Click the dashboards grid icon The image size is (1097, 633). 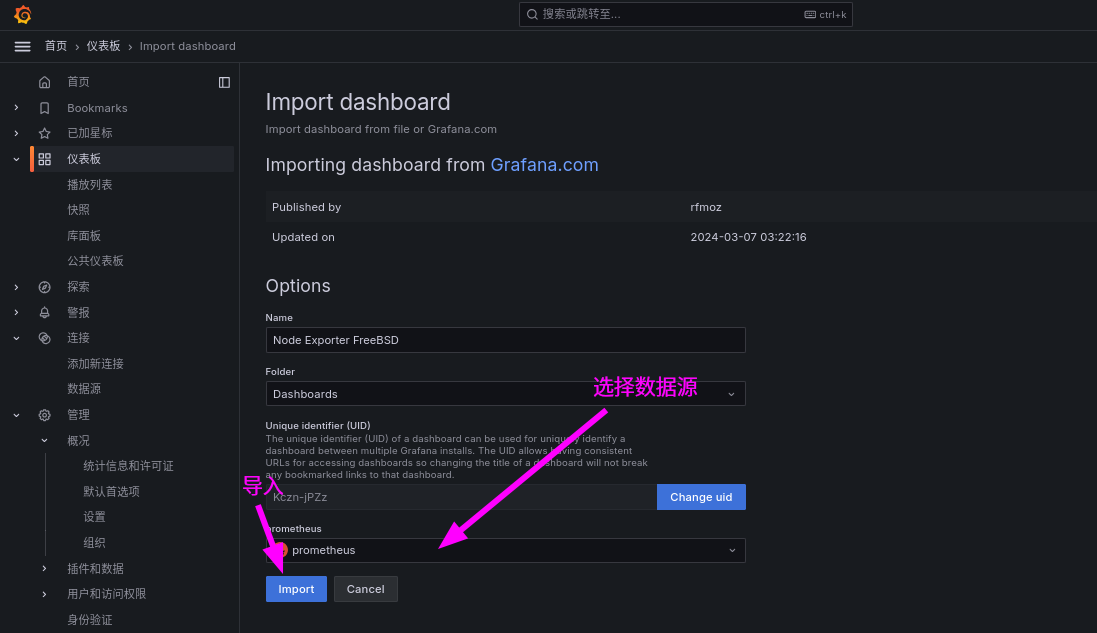(x=45, y=159)
